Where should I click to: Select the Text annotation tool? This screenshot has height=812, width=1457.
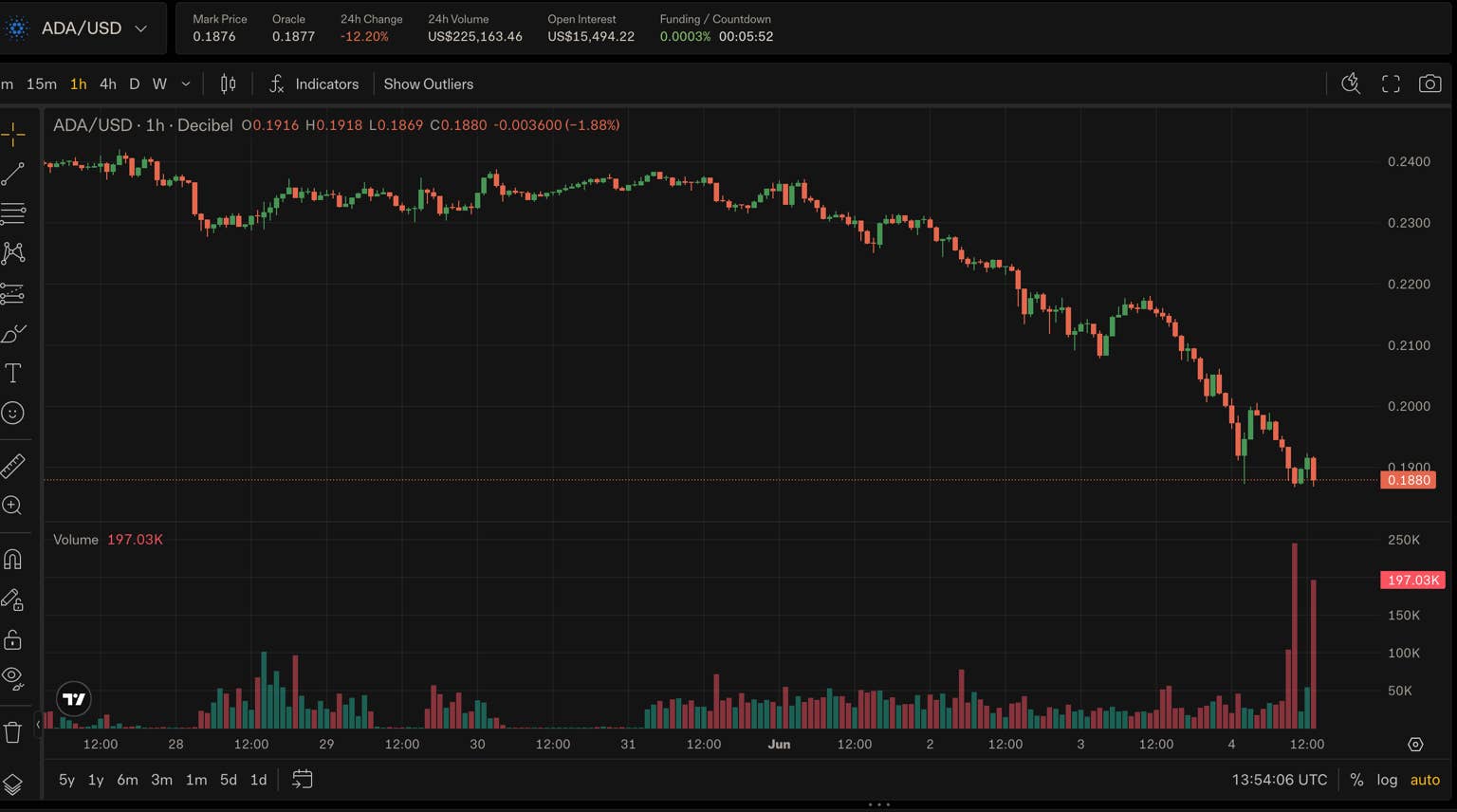(x=13, y=374)
